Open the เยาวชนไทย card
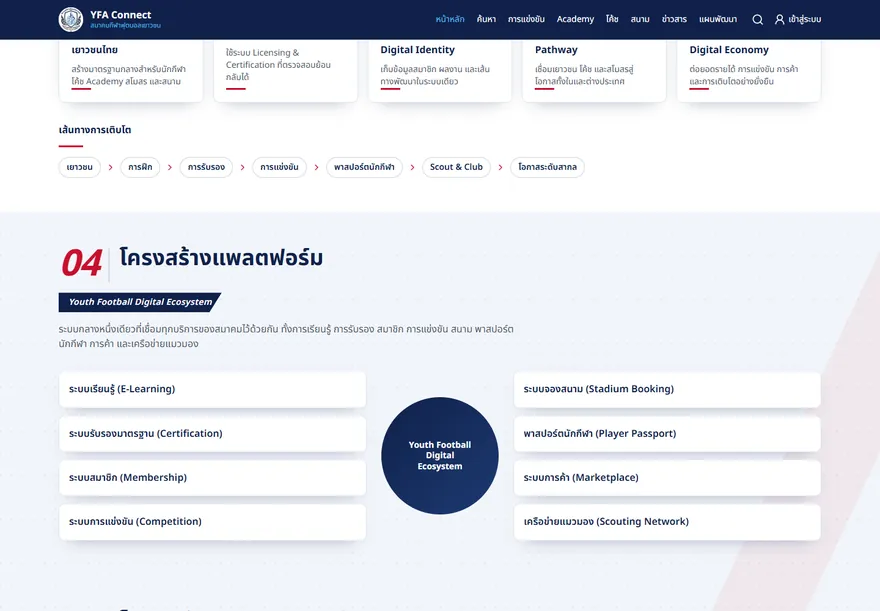The height and width of the screenshot is (611, 880). [x=131, y=70]
